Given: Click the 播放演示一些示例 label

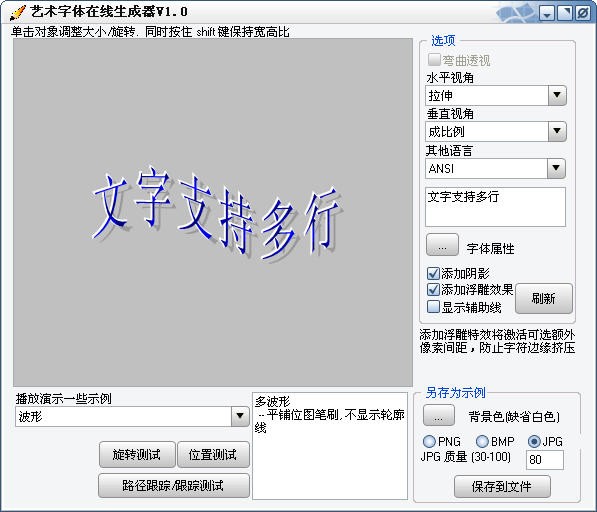Looking at the screenshot, I should pyautogui.click(x=64, y=399).
